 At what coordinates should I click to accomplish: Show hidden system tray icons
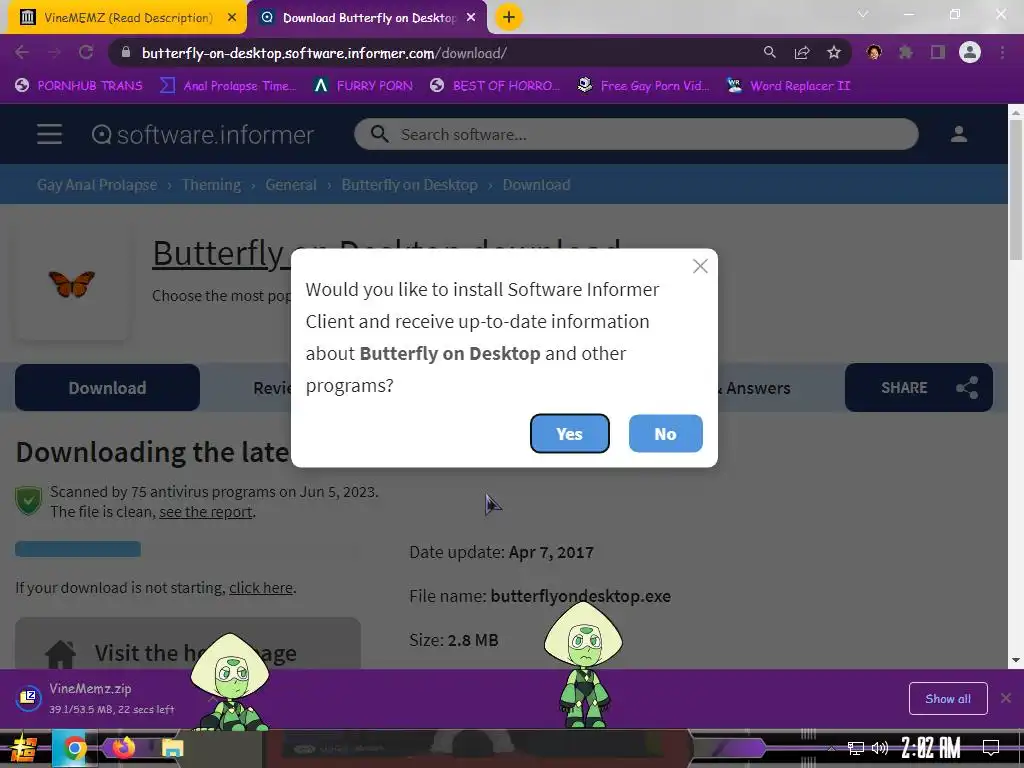831,748
